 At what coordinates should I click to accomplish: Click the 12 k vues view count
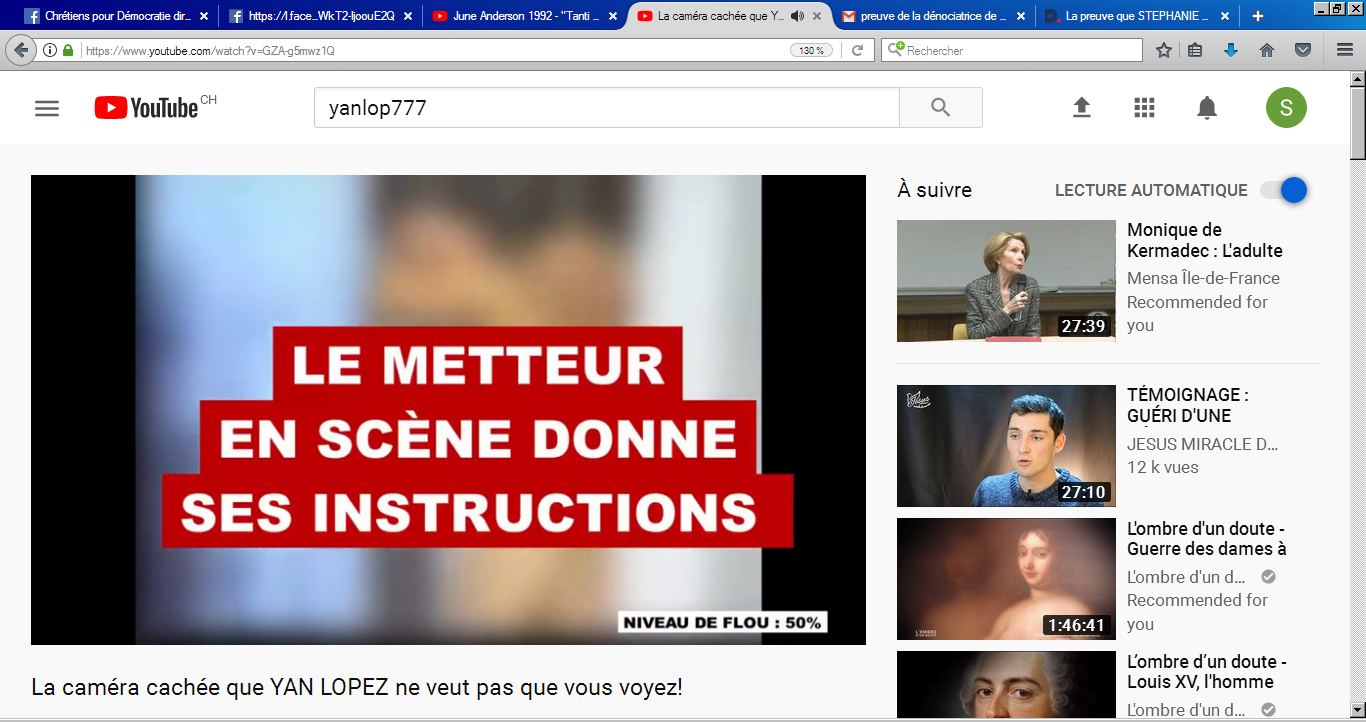click(x=1163, y=467)
